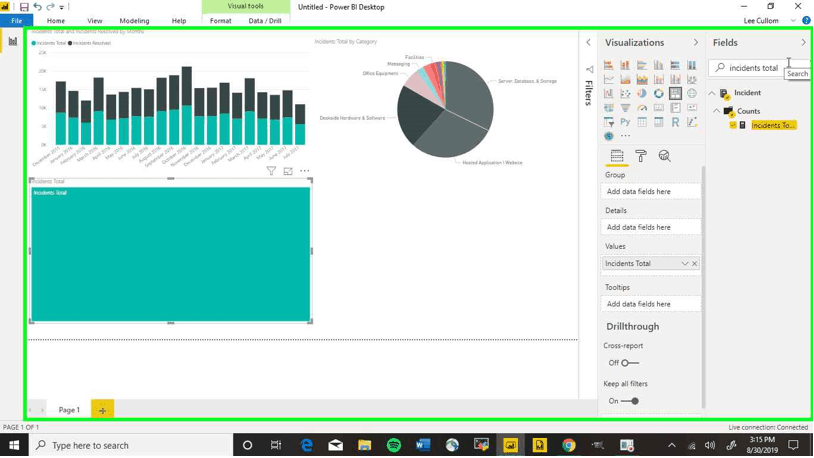
Task: Remove Incidents Total from the Values well
Action: click(x=695, y=264)
